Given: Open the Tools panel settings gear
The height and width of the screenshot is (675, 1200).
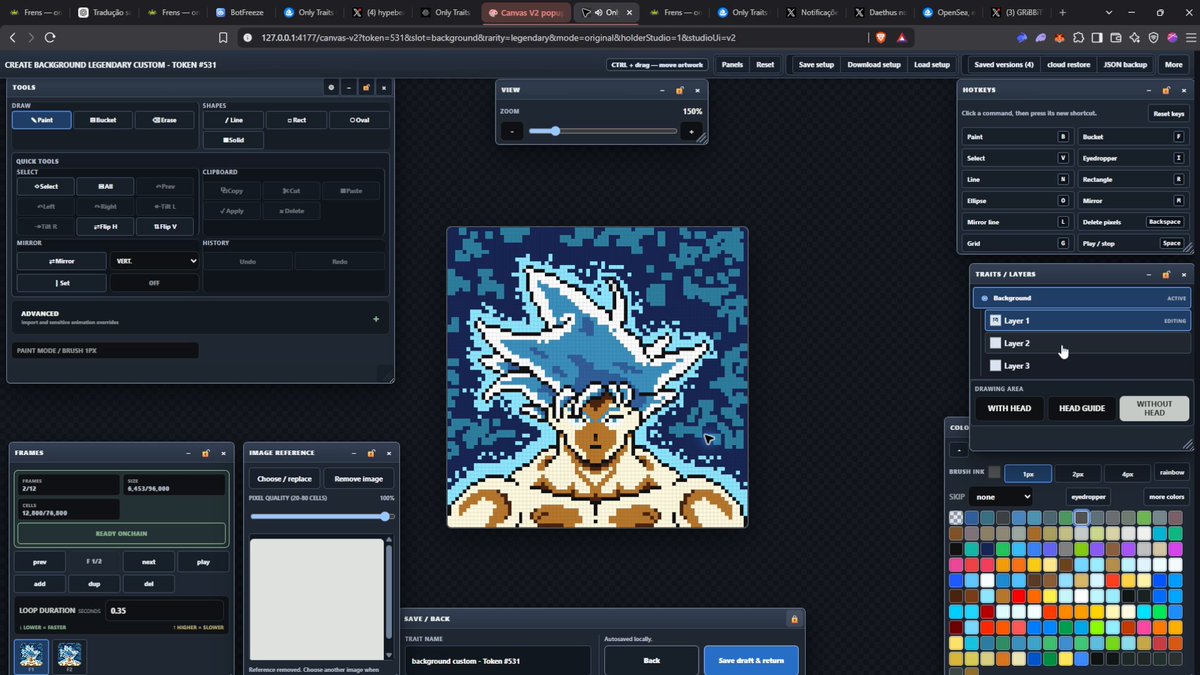Looking at the screenshot, I should [x=331, y=88].
